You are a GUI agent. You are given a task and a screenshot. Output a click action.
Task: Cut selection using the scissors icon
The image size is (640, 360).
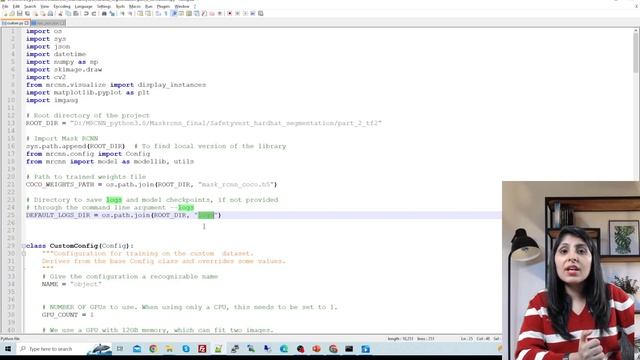point(60,13)
